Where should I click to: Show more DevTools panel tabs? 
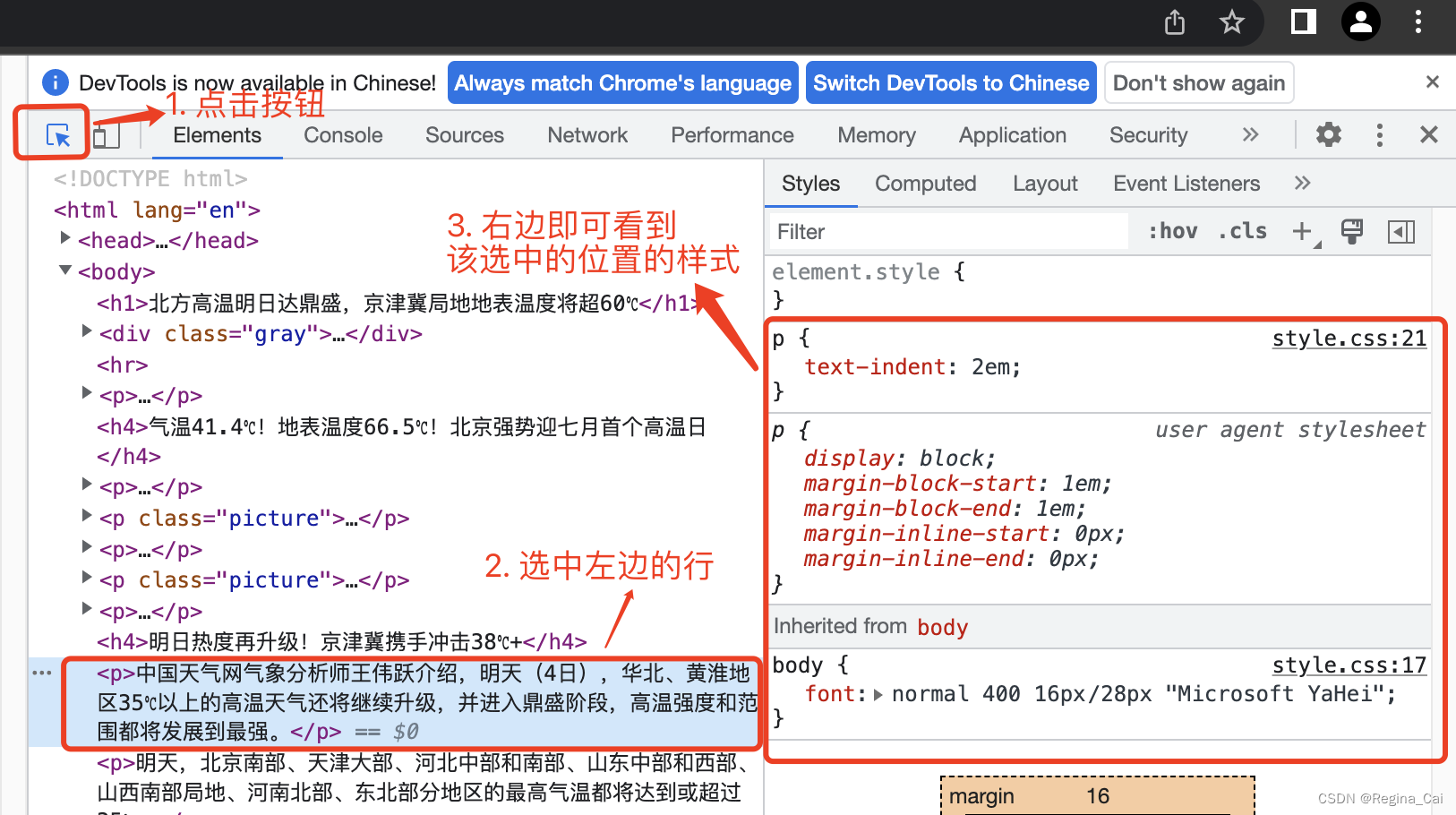(x=1251, y=135)
